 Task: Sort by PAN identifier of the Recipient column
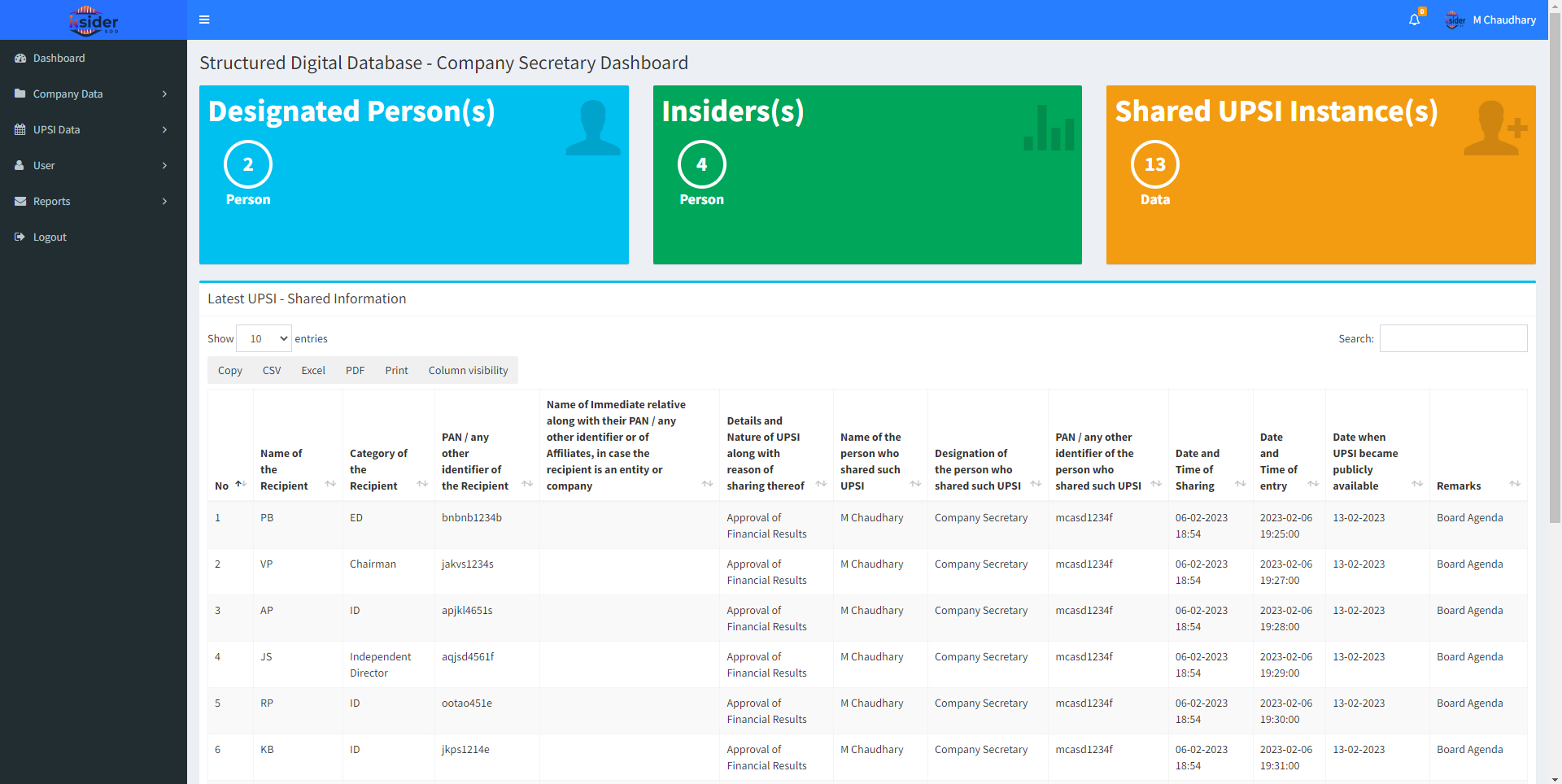pos(527,485)
